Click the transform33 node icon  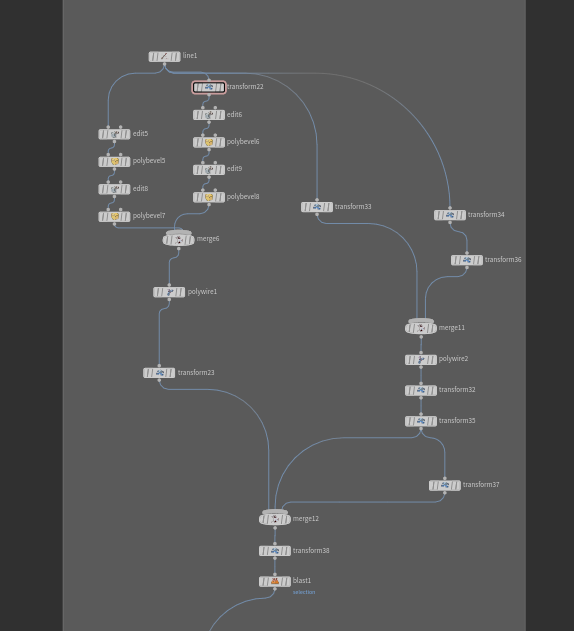coord(317,207)
